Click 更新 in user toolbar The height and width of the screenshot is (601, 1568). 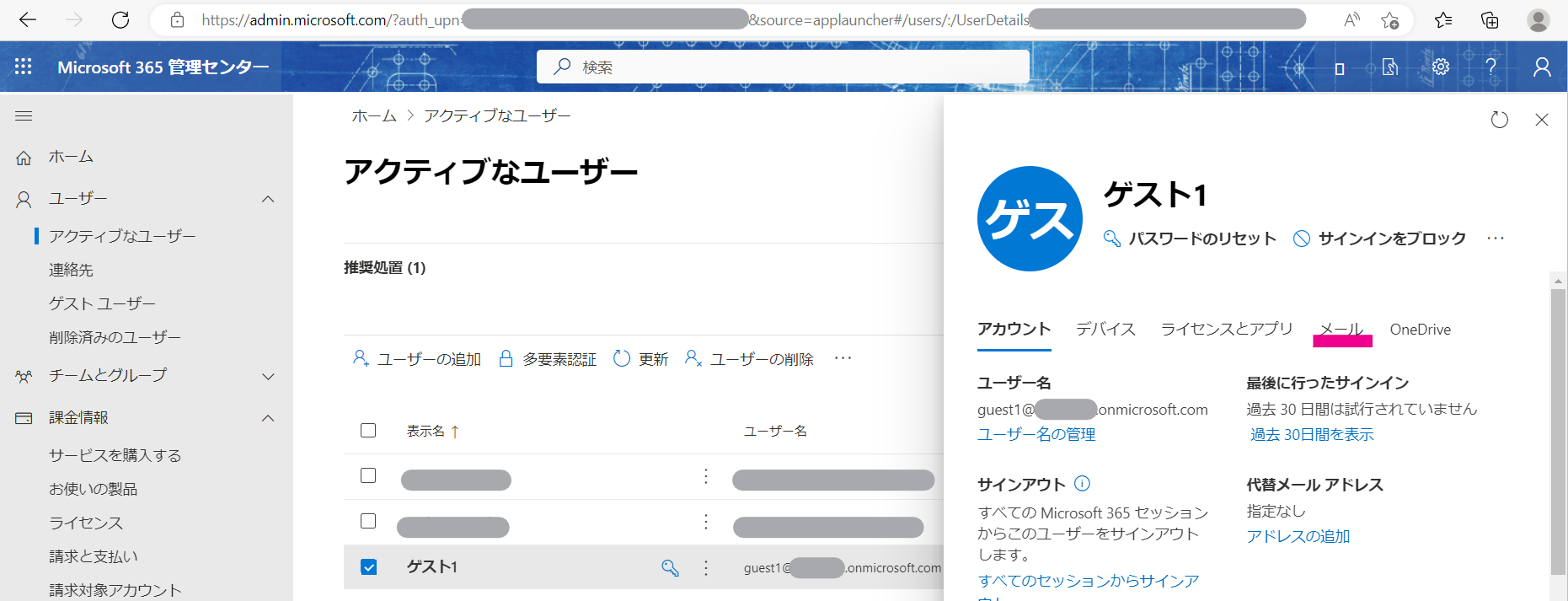(640, 359)
